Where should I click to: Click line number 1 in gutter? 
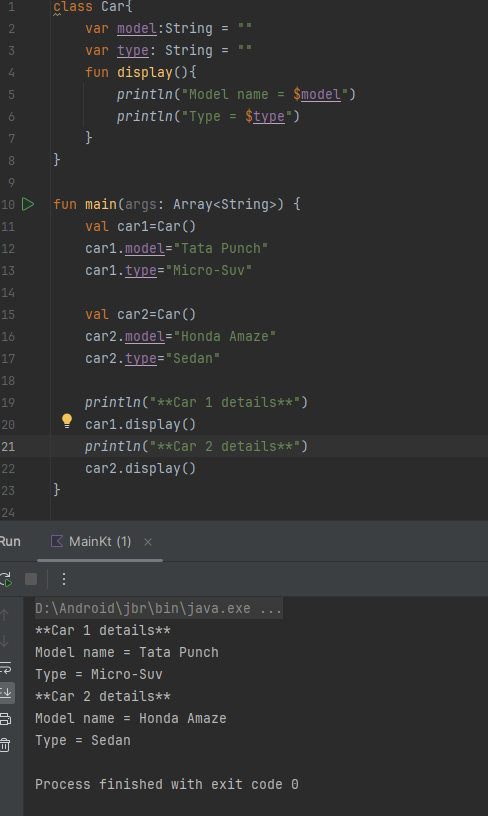click(11, 7)
